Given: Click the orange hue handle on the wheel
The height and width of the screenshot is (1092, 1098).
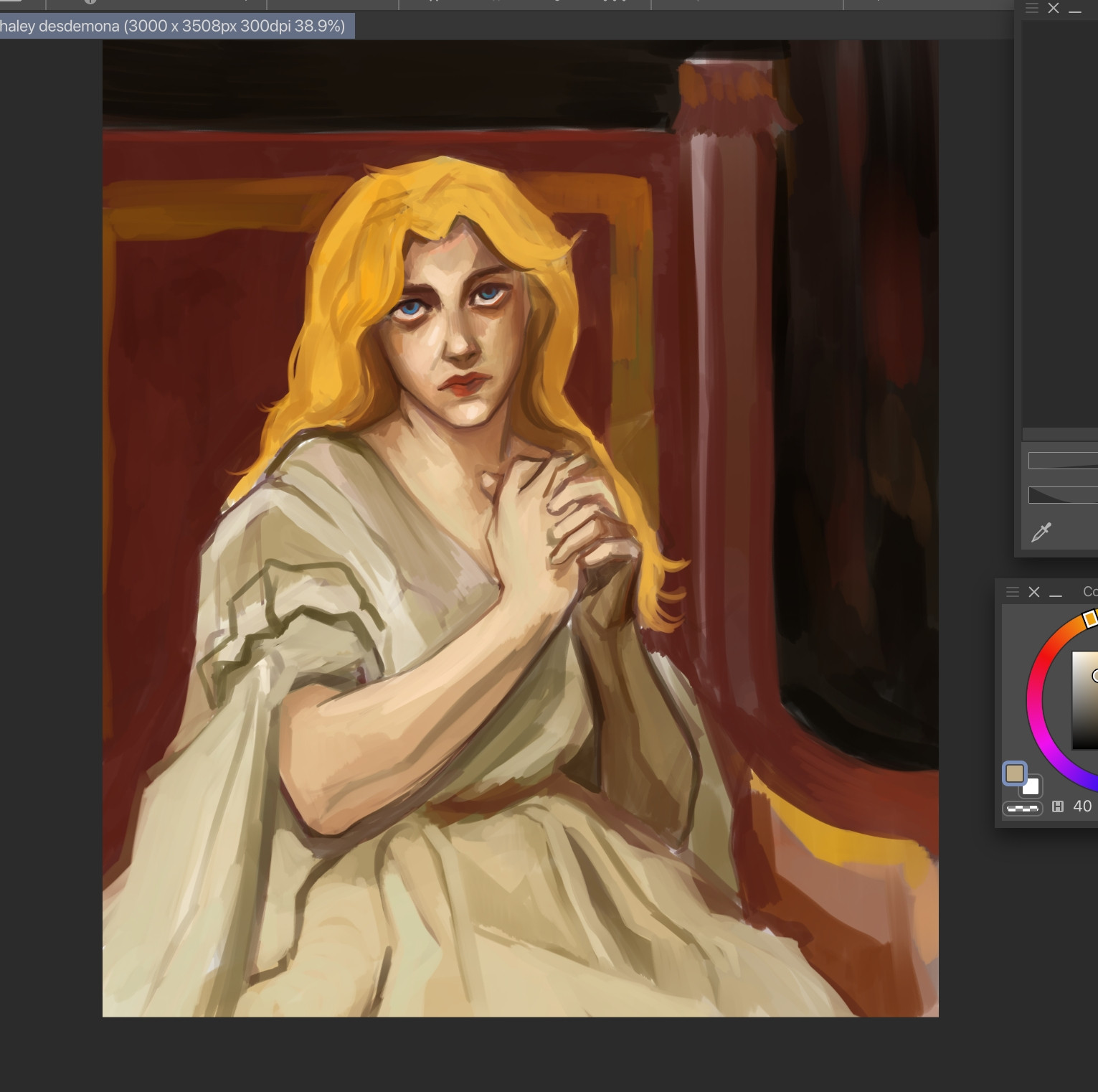Looking at the screenshot, I should click(1090, 618).
